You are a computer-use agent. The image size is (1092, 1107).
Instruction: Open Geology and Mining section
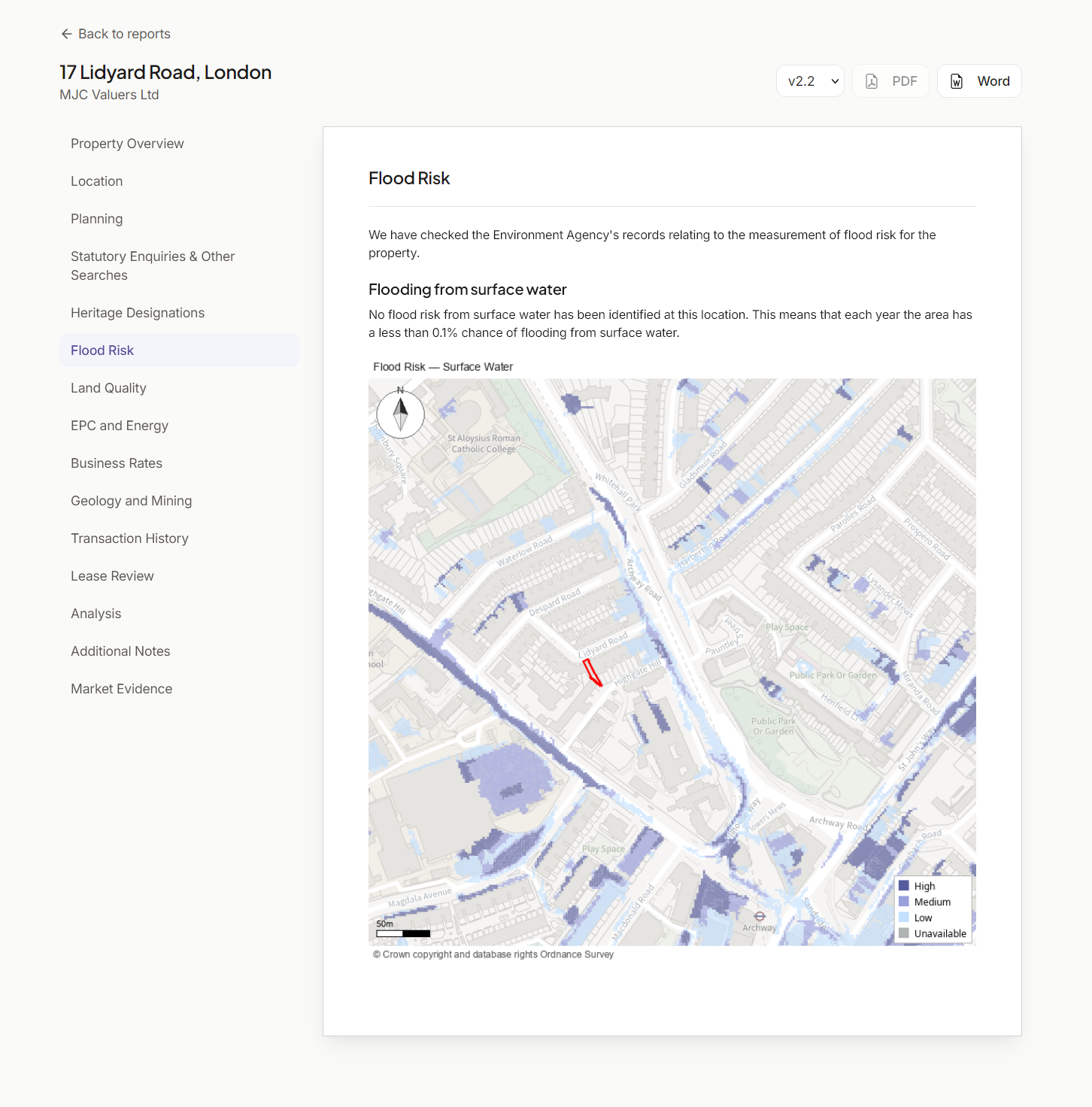[180, 501]
